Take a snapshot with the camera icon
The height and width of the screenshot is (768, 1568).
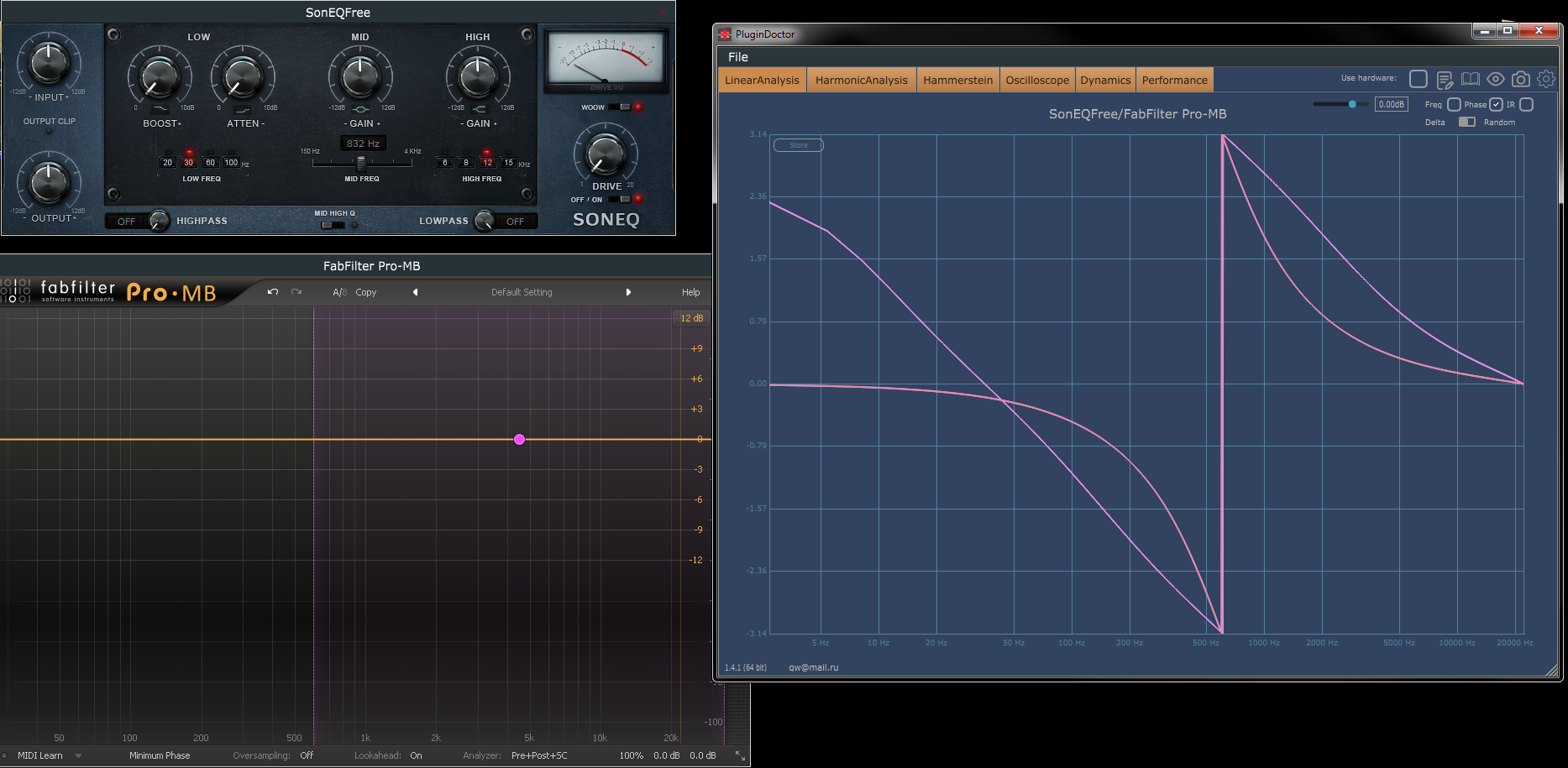1521,79
